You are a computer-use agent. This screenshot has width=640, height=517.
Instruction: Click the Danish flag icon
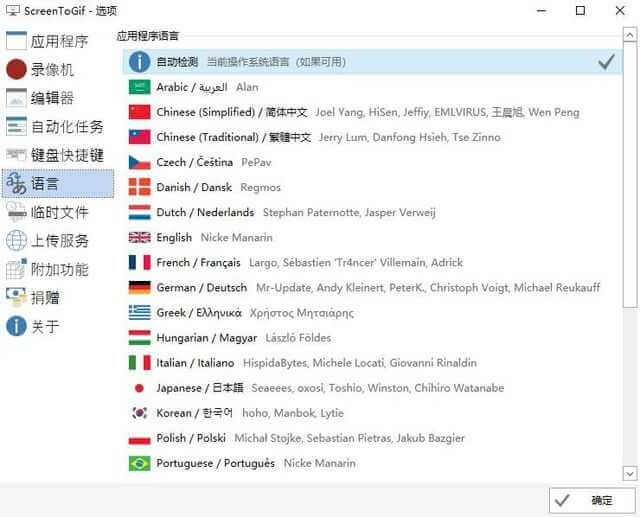coord(140,187)
